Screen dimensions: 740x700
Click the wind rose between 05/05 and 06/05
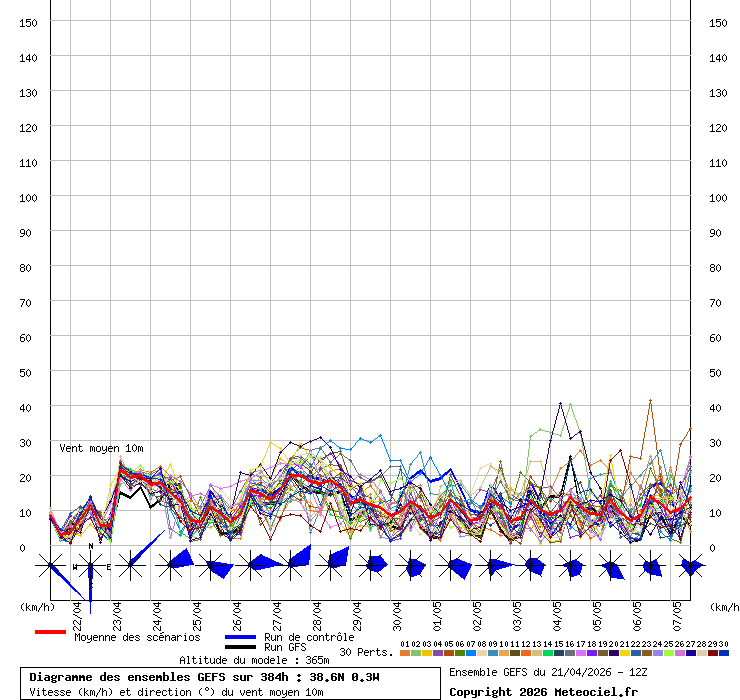(611, 566)
